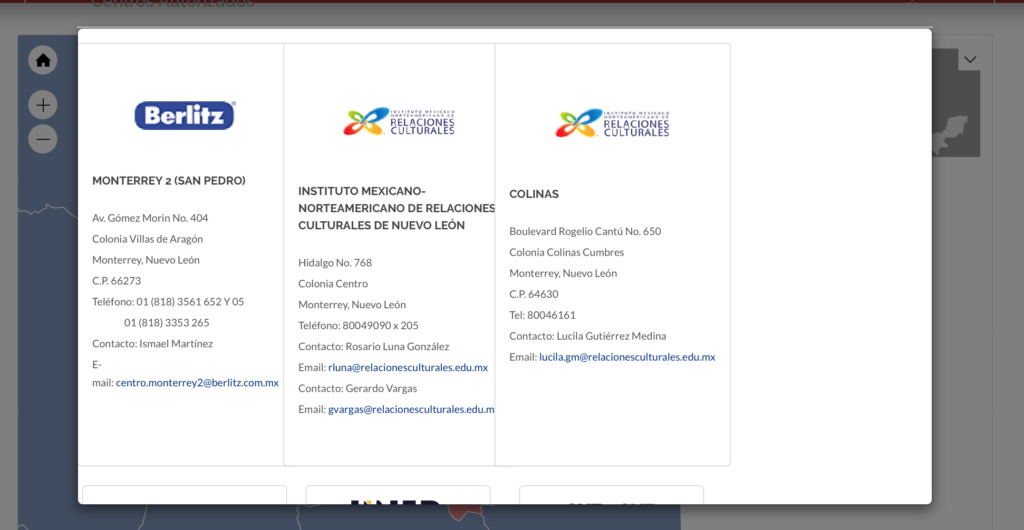Screen dimensions: 1024x530
Task: Click phone 01 (818) 3353 265
Action: pos(167,322)
